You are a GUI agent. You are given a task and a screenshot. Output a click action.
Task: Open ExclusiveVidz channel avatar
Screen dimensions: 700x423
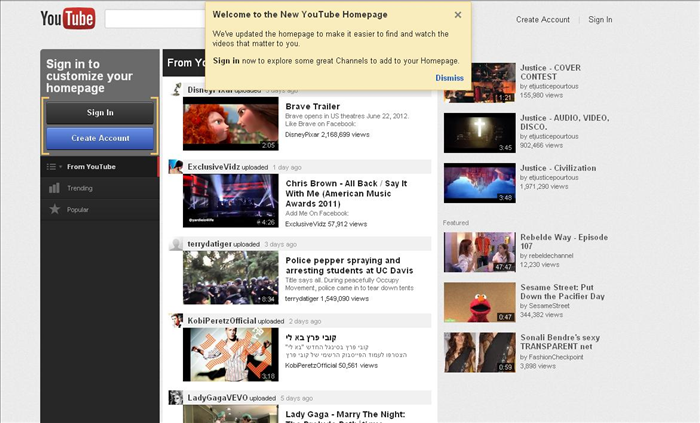pyautogui.click(x=176, y=166)
